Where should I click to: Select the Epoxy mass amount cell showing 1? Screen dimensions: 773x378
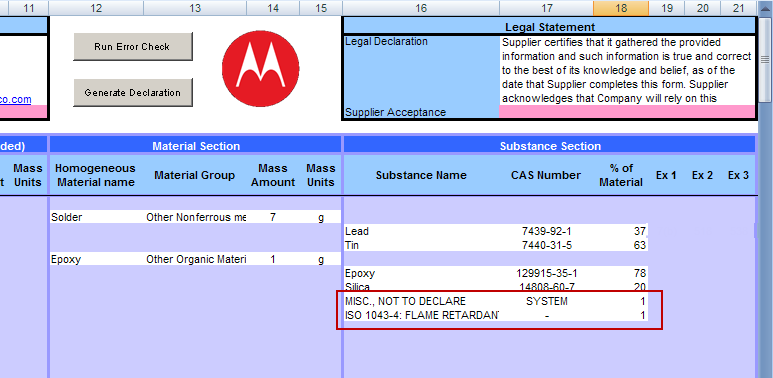[x=273, y=259]
